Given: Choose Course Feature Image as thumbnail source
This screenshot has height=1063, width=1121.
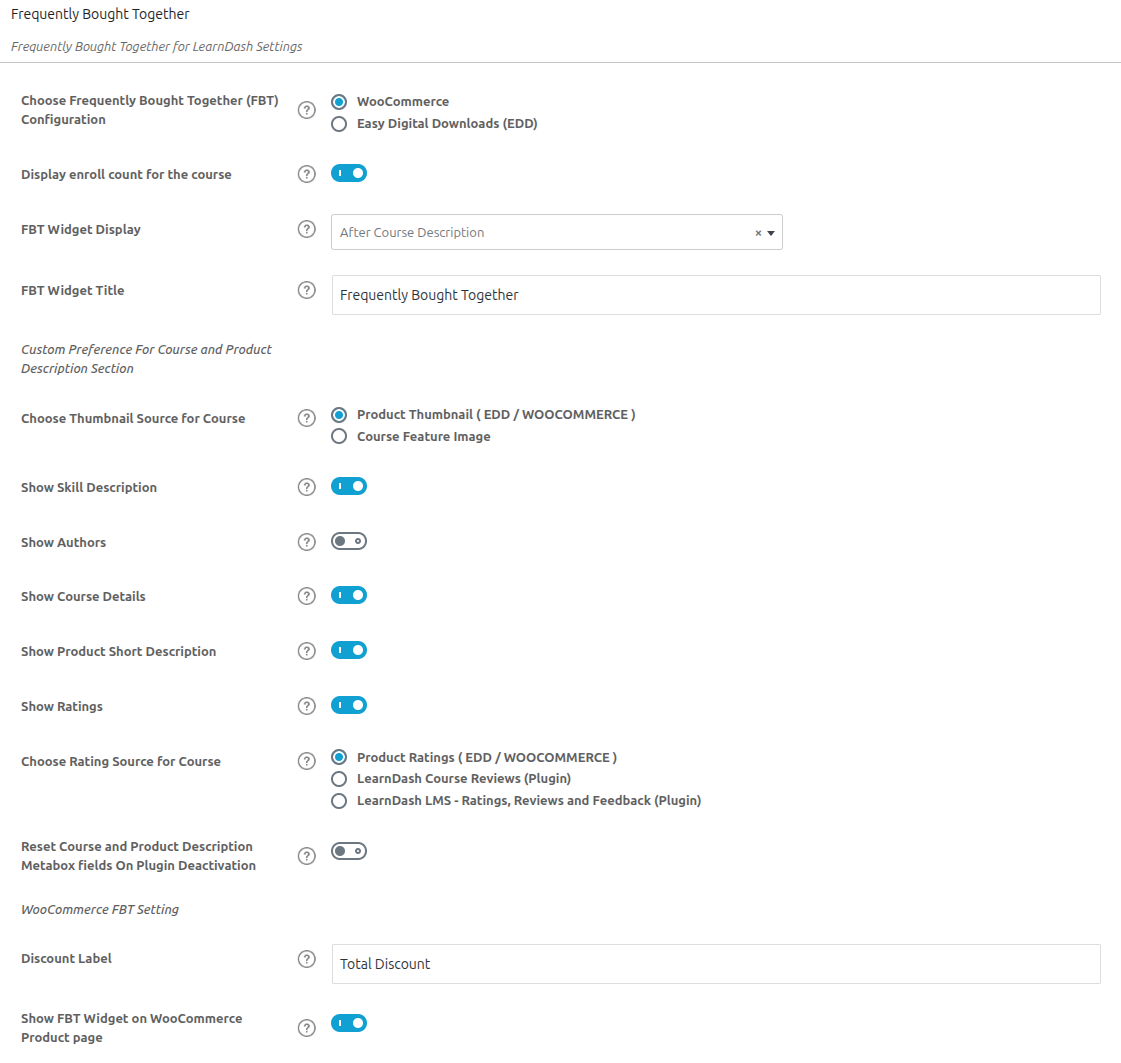Looking at the screenshot, I should coord(339,436).
